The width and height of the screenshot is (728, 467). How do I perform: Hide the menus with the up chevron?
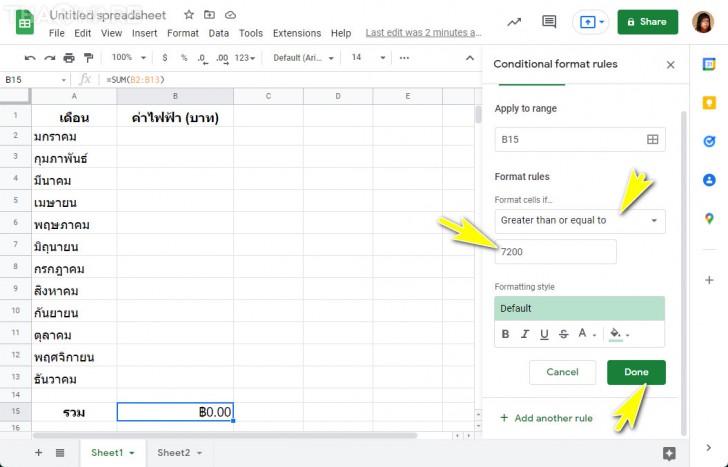470,58
